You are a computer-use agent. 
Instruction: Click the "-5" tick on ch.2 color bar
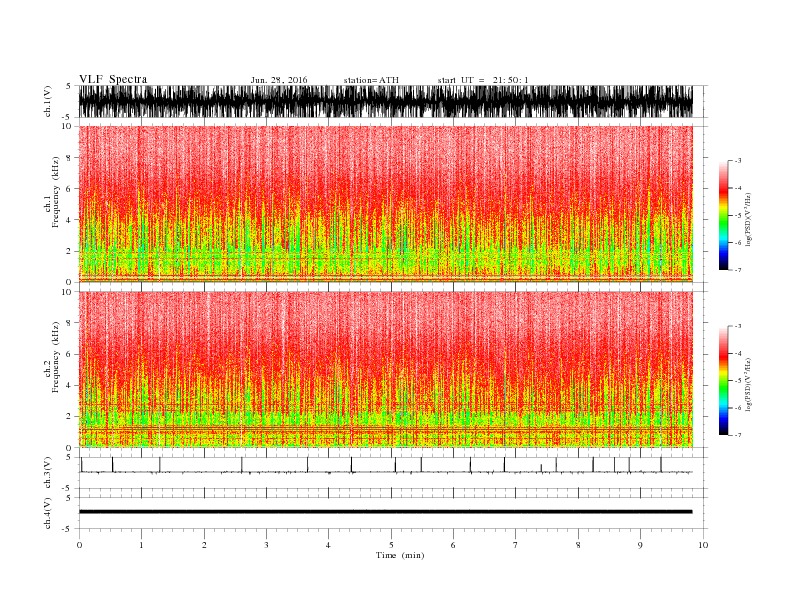(x=737, y=381)
